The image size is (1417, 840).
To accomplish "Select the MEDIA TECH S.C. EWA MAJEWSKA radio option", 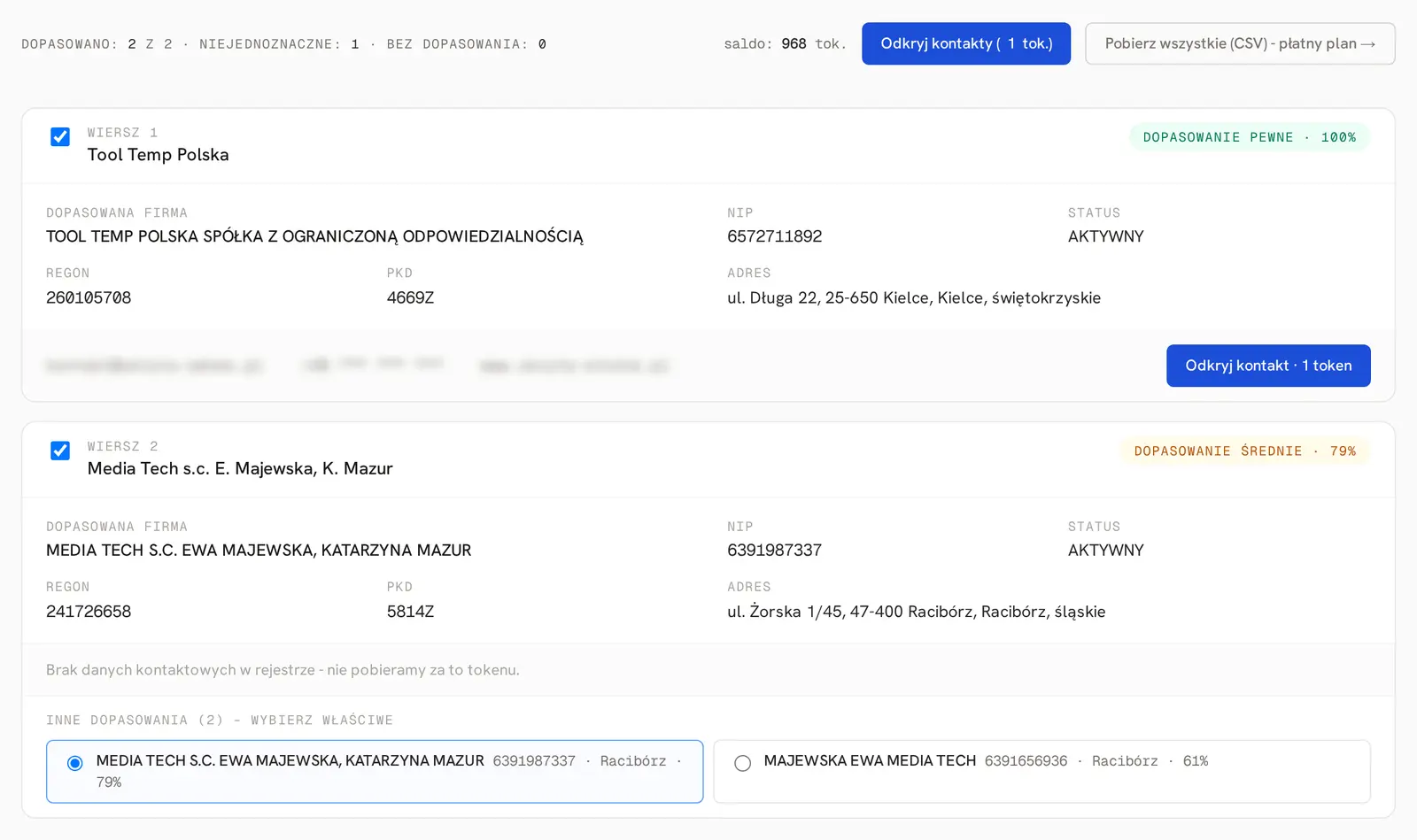I will (75, 763).
